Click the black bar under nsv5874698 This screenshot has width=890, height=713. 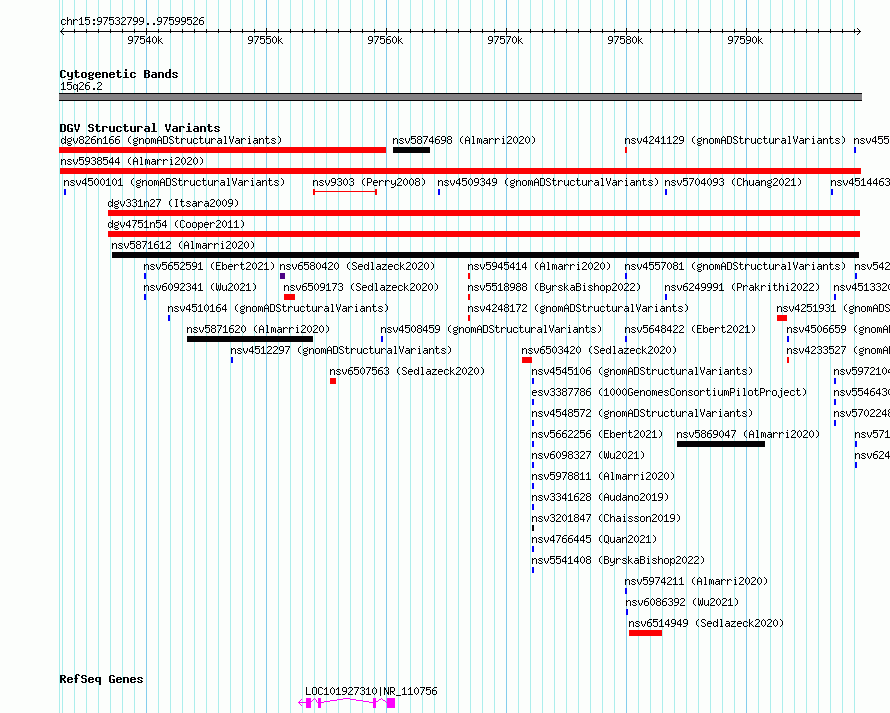tap(411, 150)
